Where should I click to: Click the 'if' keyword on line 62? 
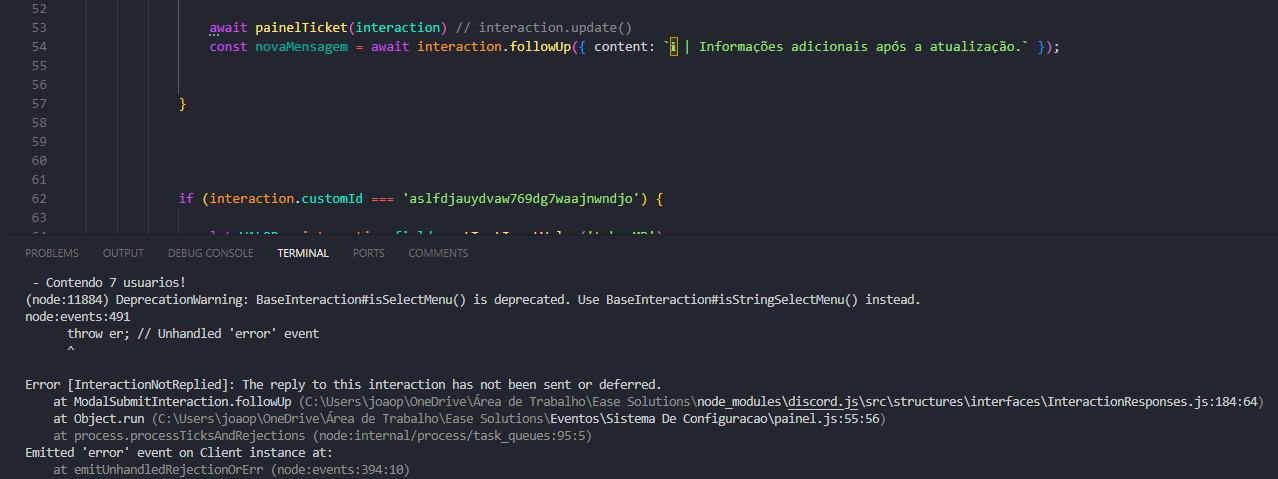point(186,199)
